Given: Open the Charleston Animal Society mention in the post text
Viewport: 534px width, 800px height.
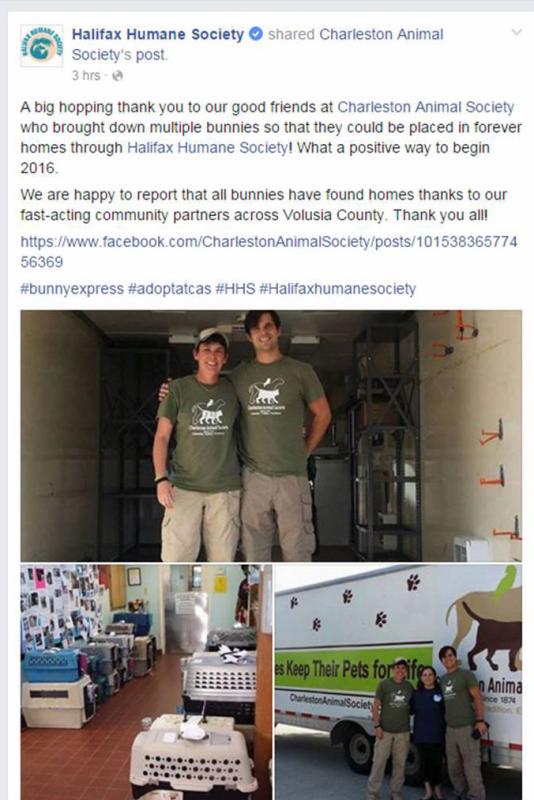Looking at the screenshot, I should (x=425, y=107).
